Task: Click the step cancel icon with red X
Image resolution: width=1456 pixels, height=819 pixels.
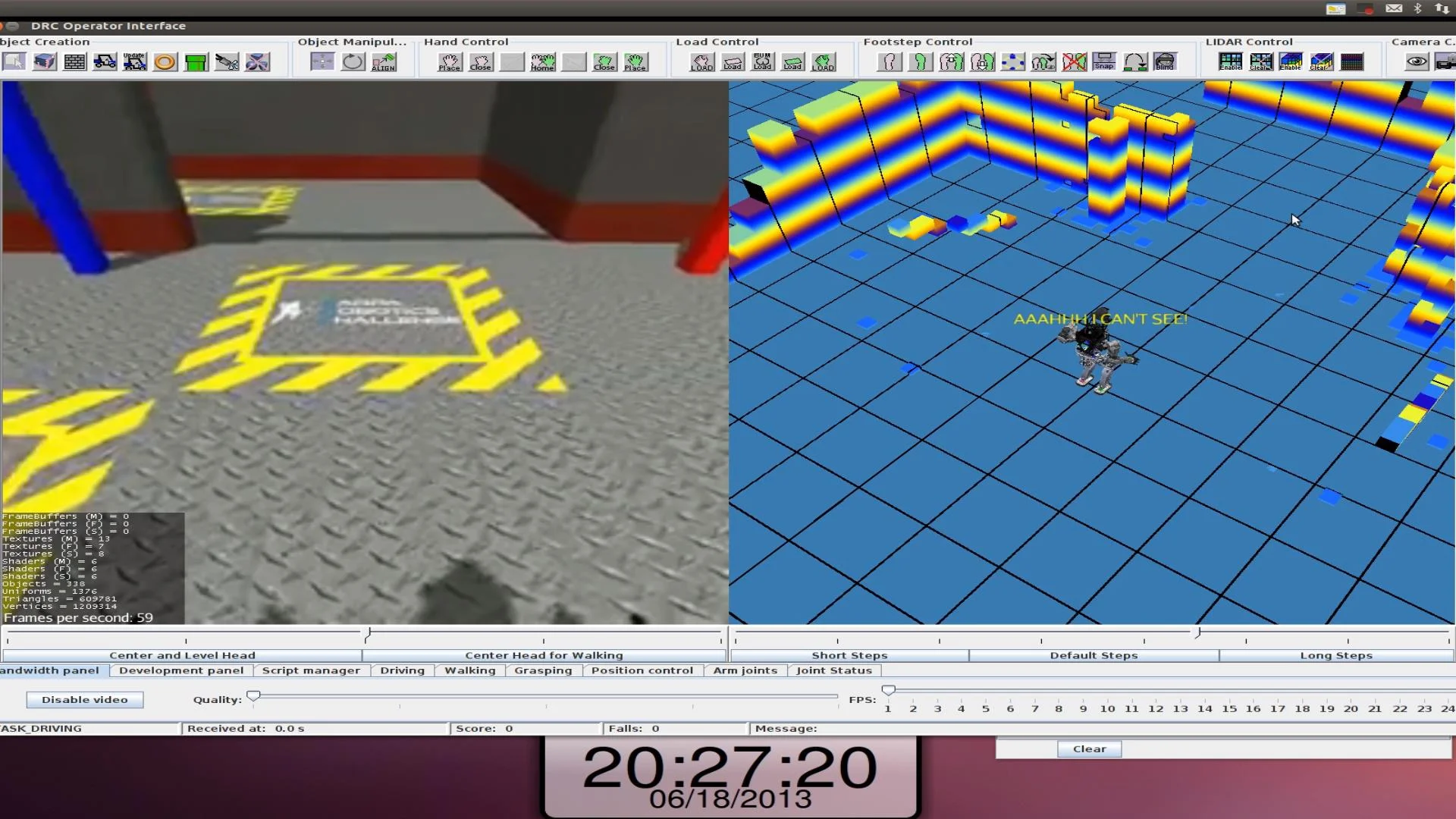Action: pos(1074,62)
